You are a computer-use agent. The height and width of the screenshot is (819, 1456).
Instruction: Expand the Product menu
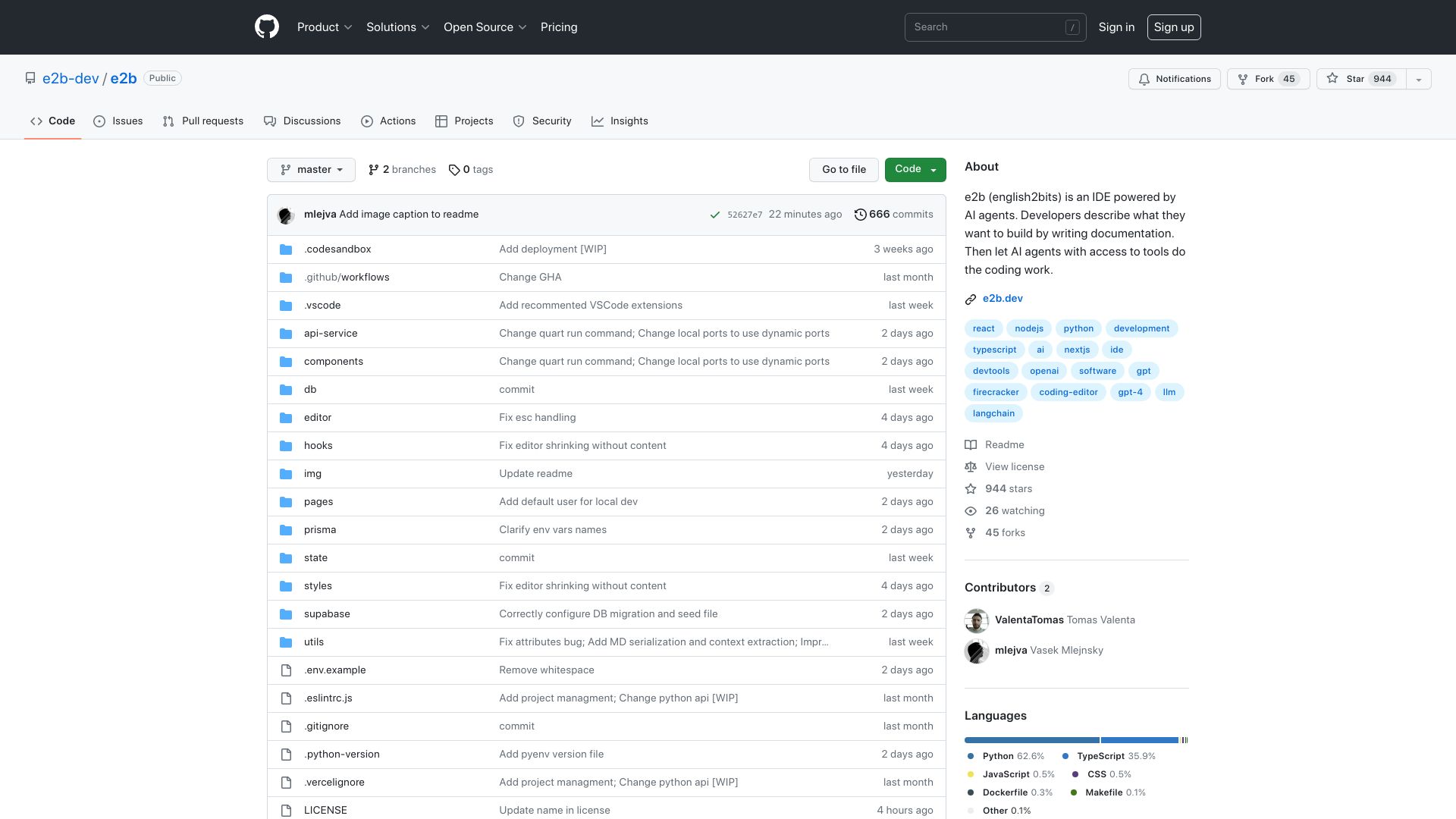(325, 27)
